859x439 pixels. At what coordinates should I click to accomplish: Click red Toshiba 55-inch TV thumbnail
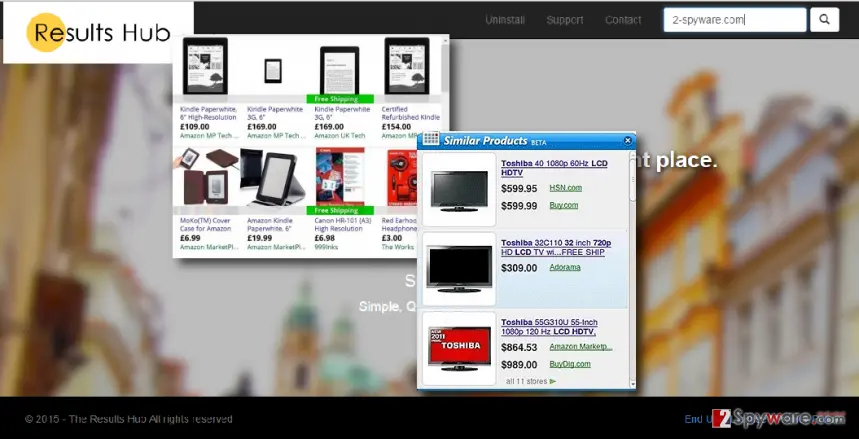click(459, 349)
